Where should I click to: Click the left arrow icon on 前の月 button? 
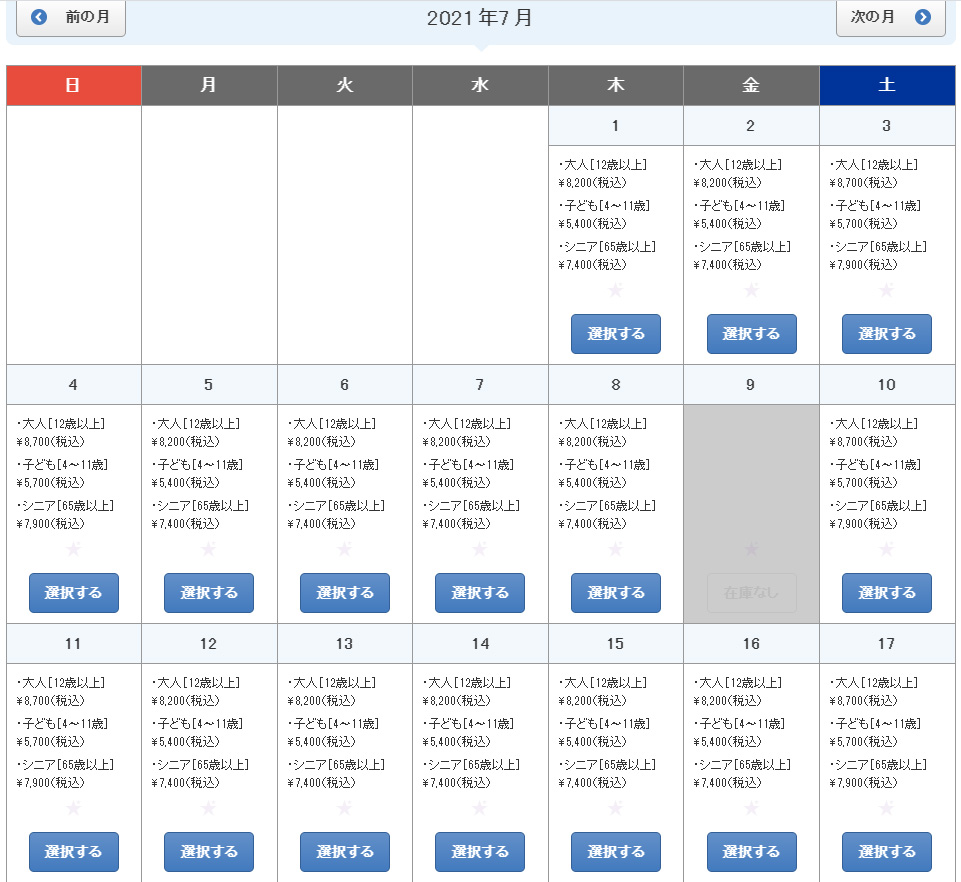coord(37,19)
